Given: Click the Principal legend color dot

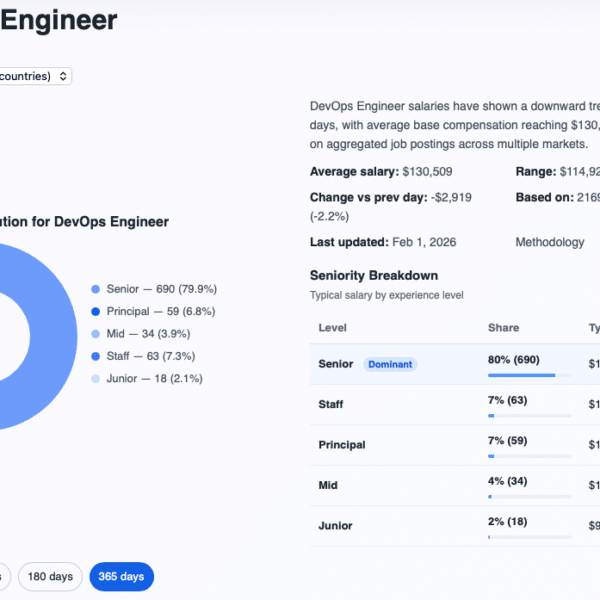Looking at the screenshot, I should point(96,311).
